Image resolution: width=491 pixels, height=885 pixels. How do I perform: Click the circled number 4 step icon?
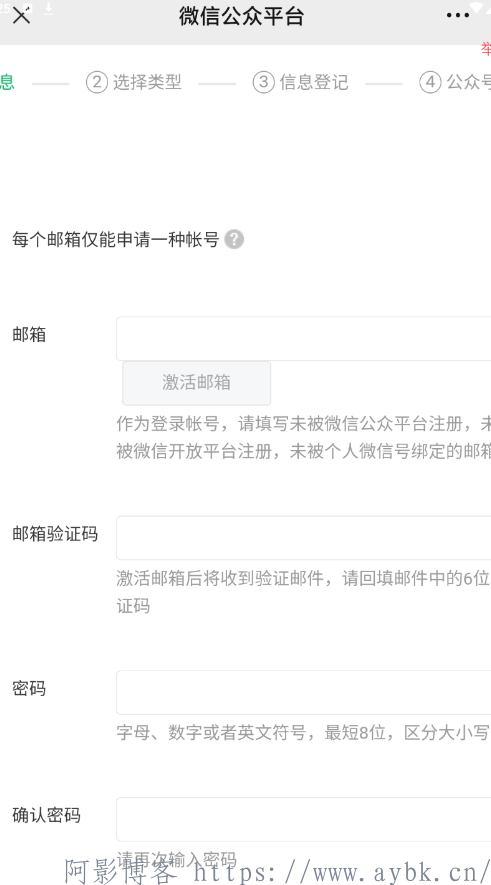pos(430,82)
